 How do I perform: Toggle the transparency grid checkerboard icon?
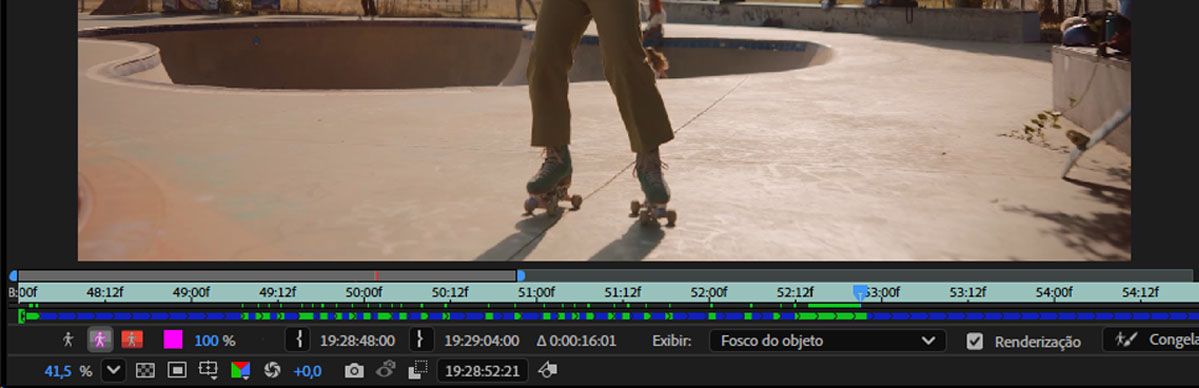click(x=145, y=371)
